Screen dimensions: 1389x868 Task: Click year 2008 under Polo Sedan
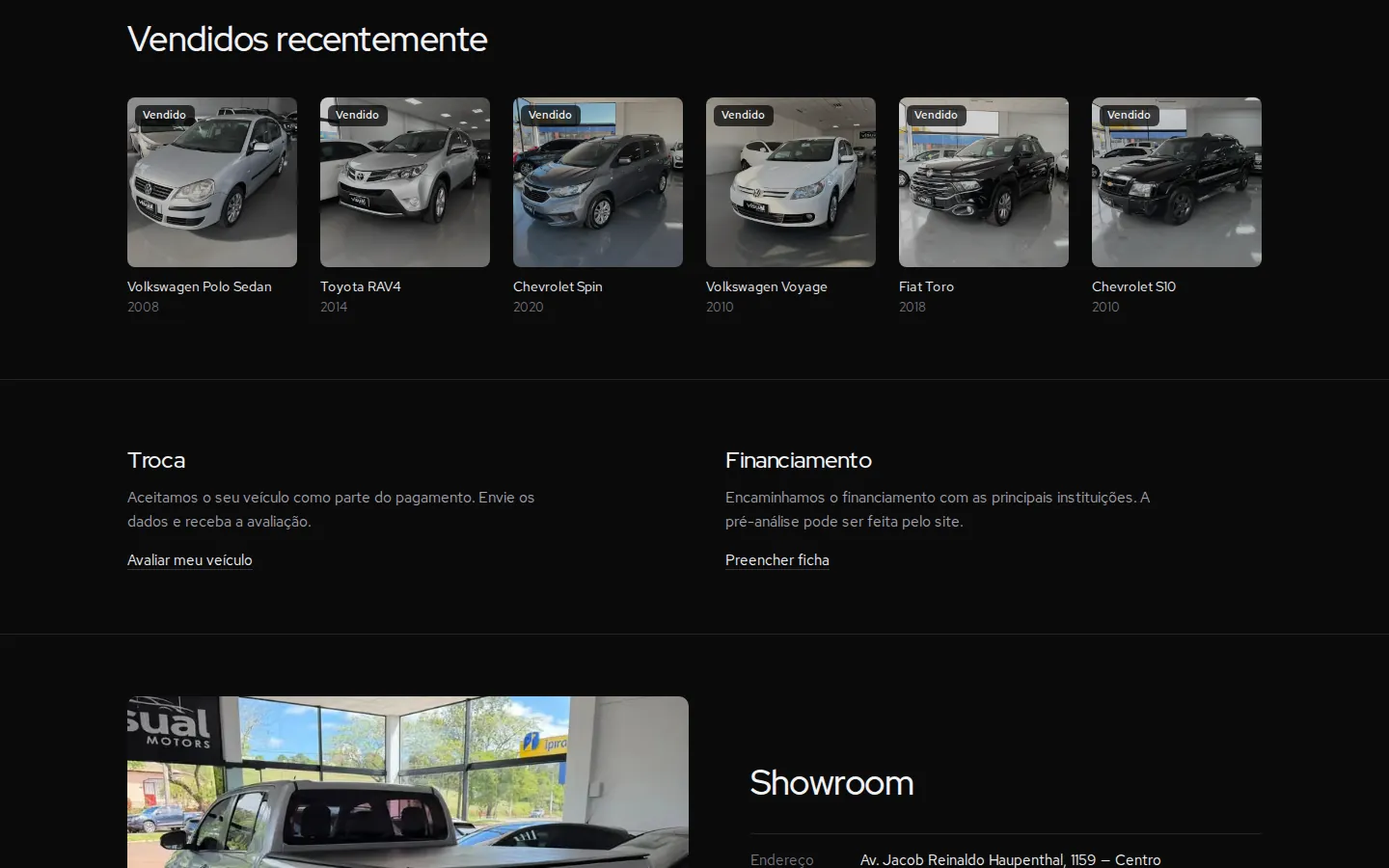[143, 307]
